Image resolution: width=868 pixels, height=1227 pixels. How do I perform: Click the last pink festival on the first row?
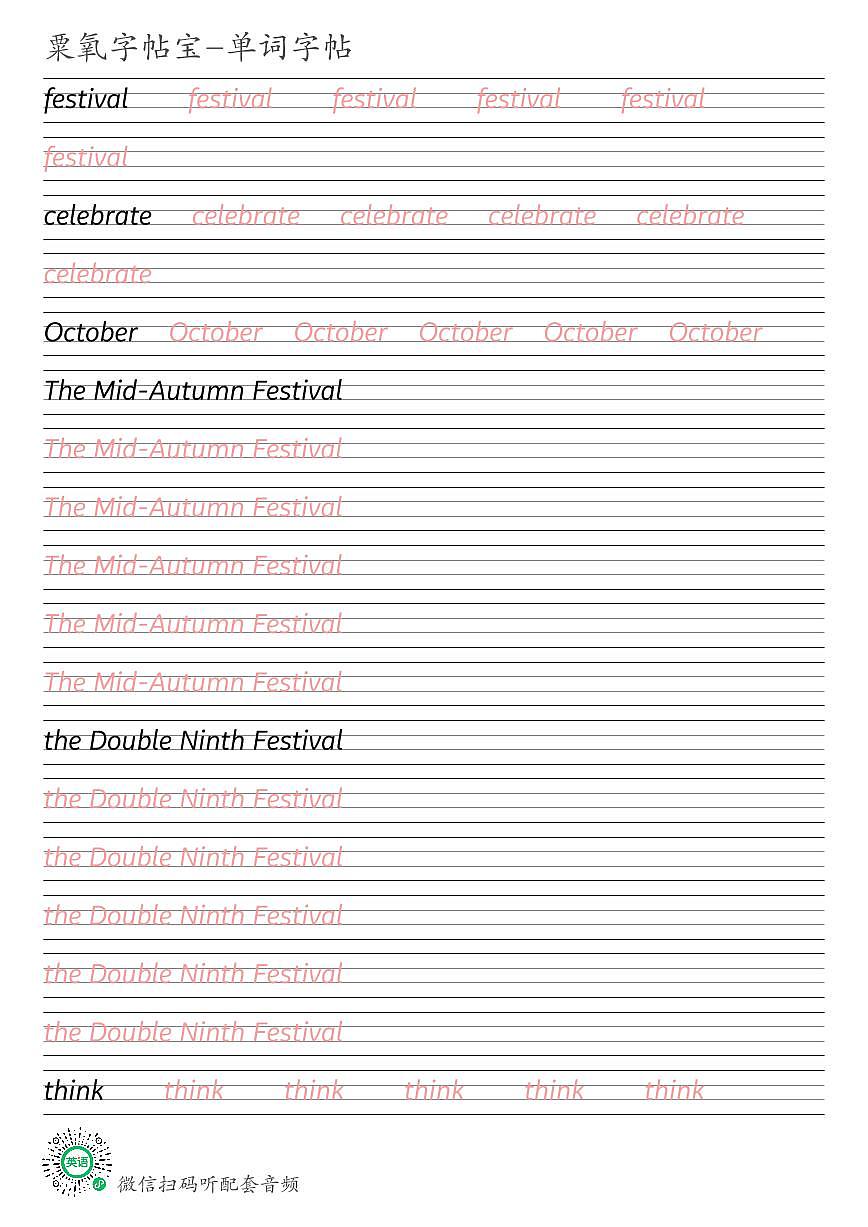(663, 99)
